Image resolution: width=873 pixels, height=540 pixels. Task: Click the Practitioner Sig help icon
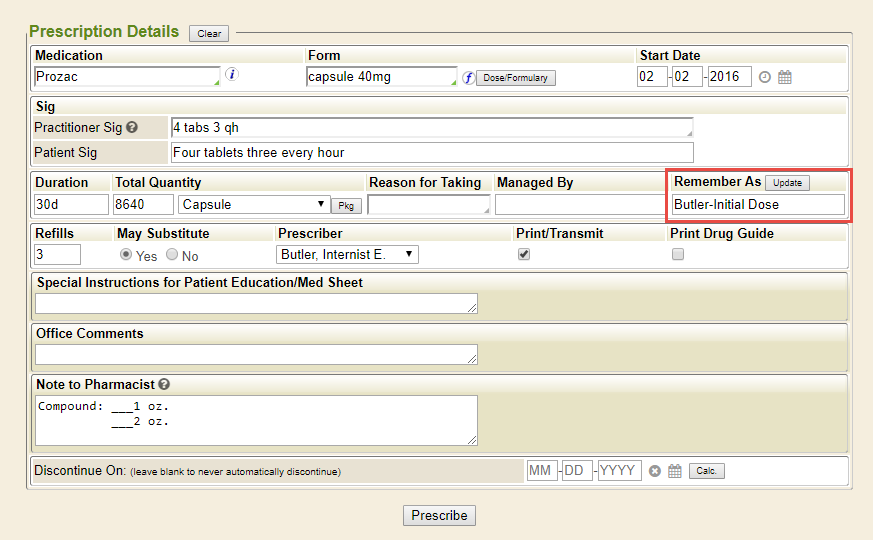pos(131,128)
